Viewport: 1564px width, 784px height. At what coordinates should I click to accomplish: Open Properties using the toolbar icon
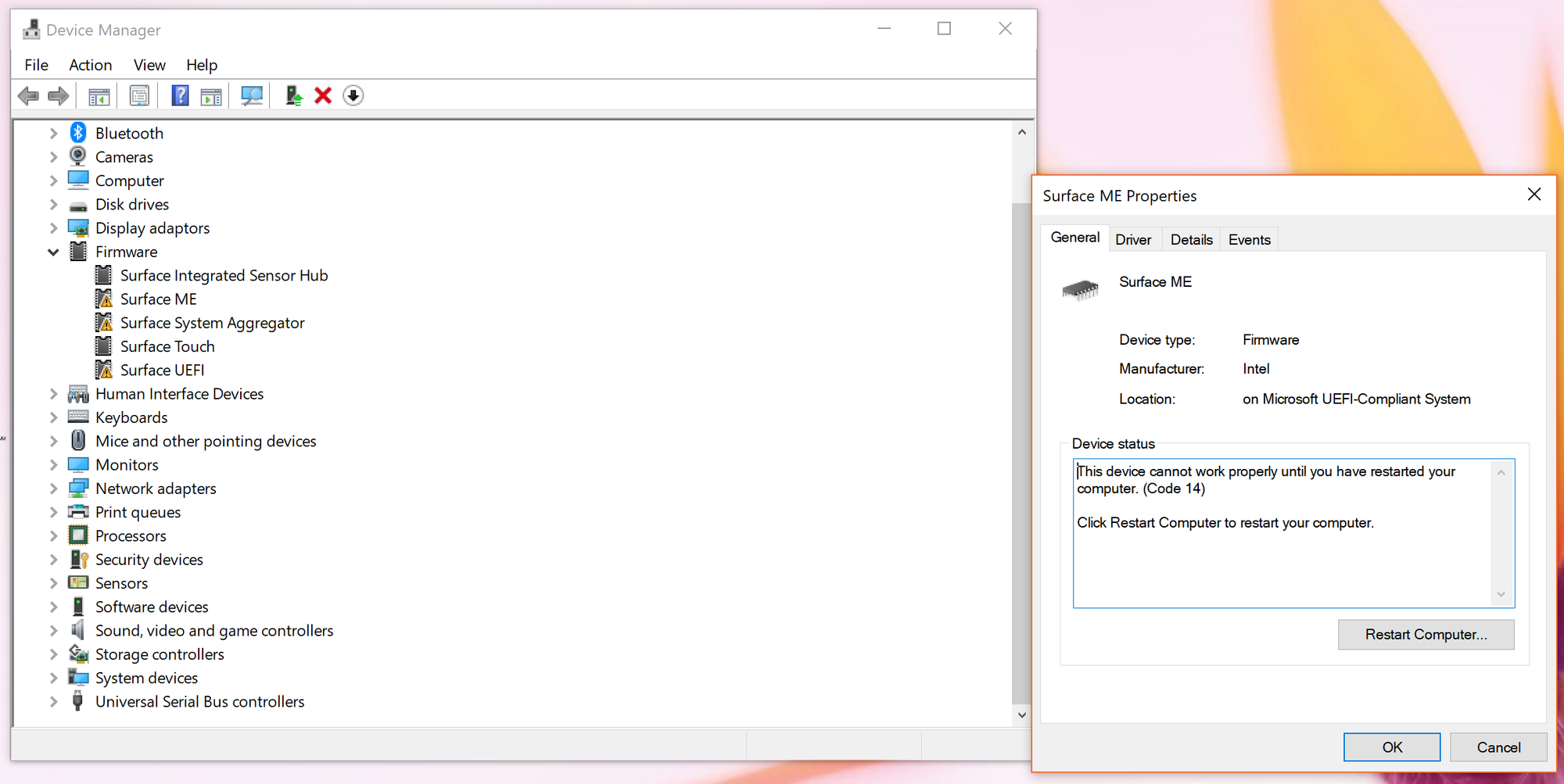tap(138, 95)
